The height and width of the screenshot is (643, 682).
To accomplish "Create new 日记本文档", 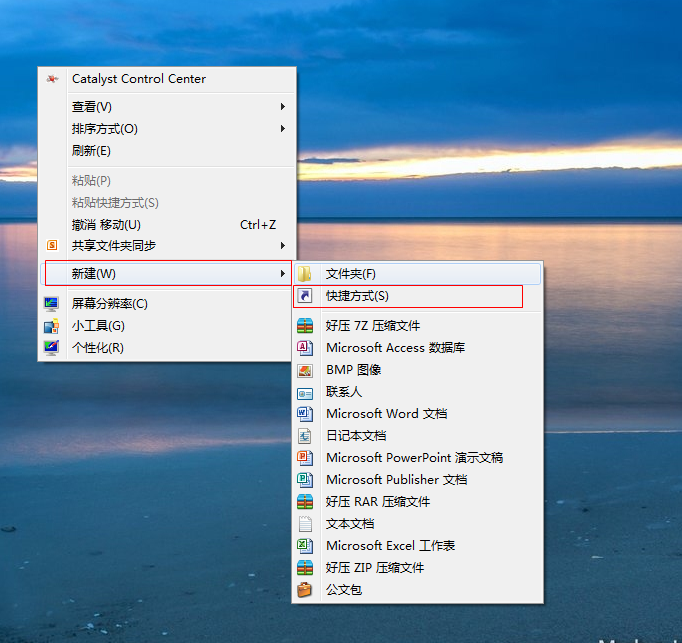I will pos(418,436).
